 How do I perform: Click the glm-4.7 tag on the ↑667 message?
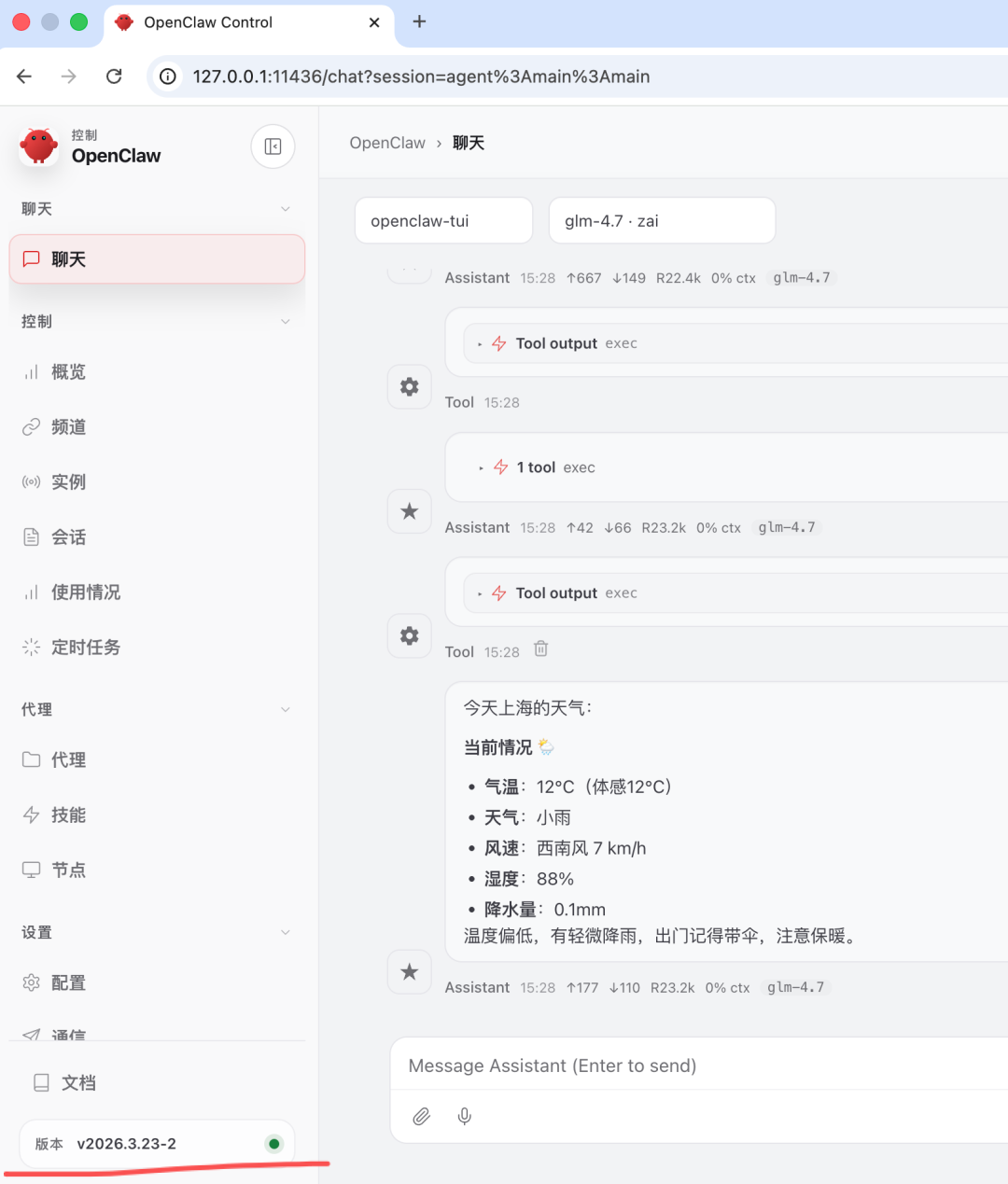click(x=802, y=278)
